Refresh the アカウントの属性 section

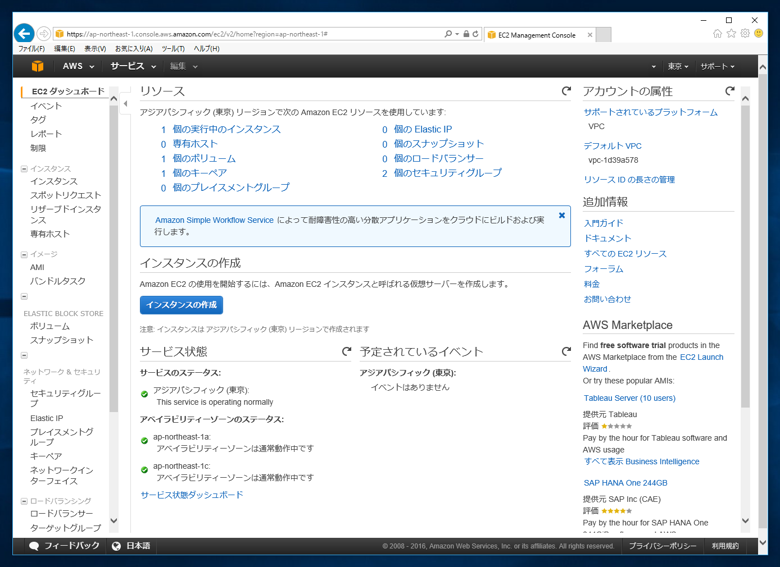[x=730, y=91]
